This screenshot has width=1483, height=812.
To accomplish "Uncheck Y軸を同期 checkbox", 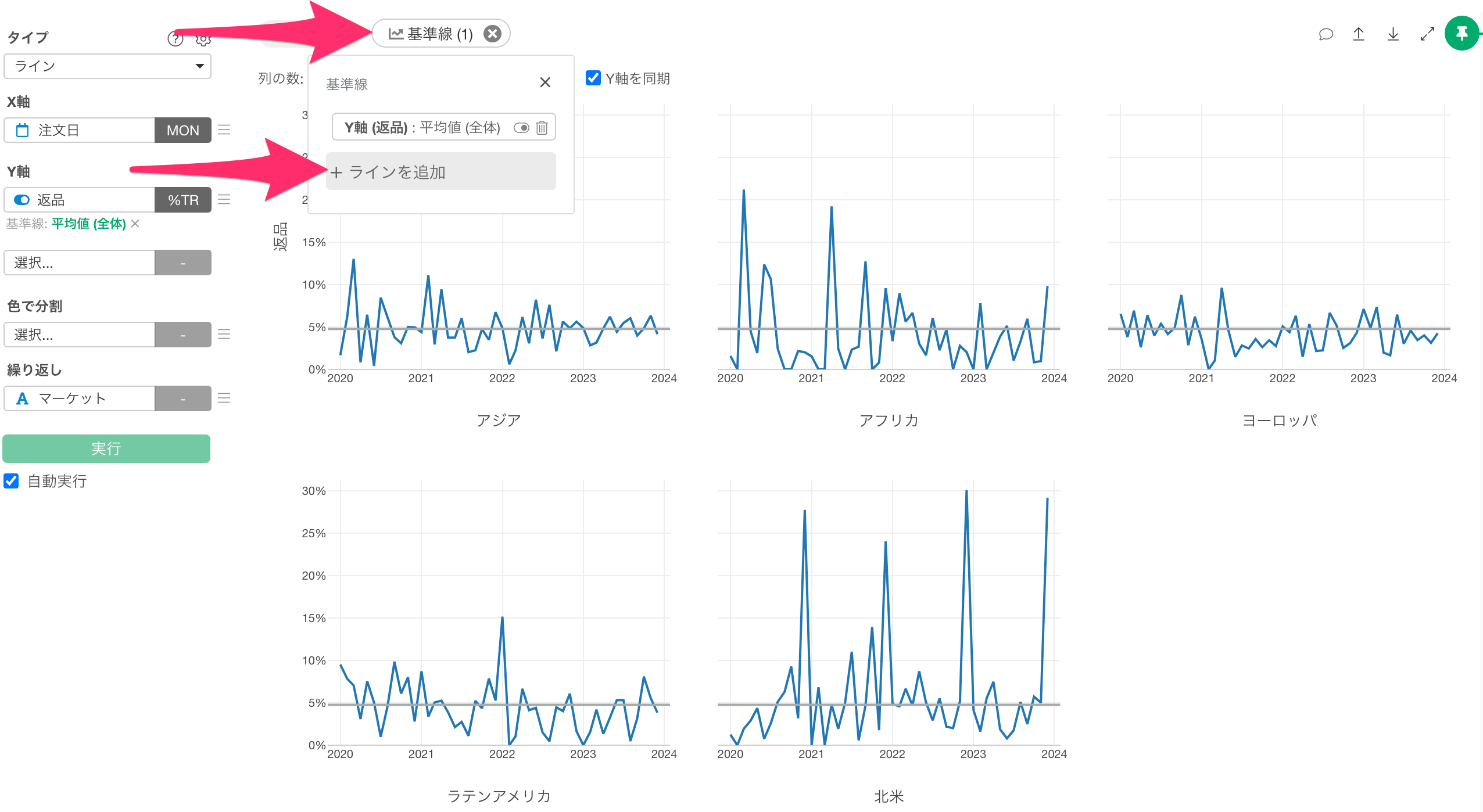I will (593, 78).
